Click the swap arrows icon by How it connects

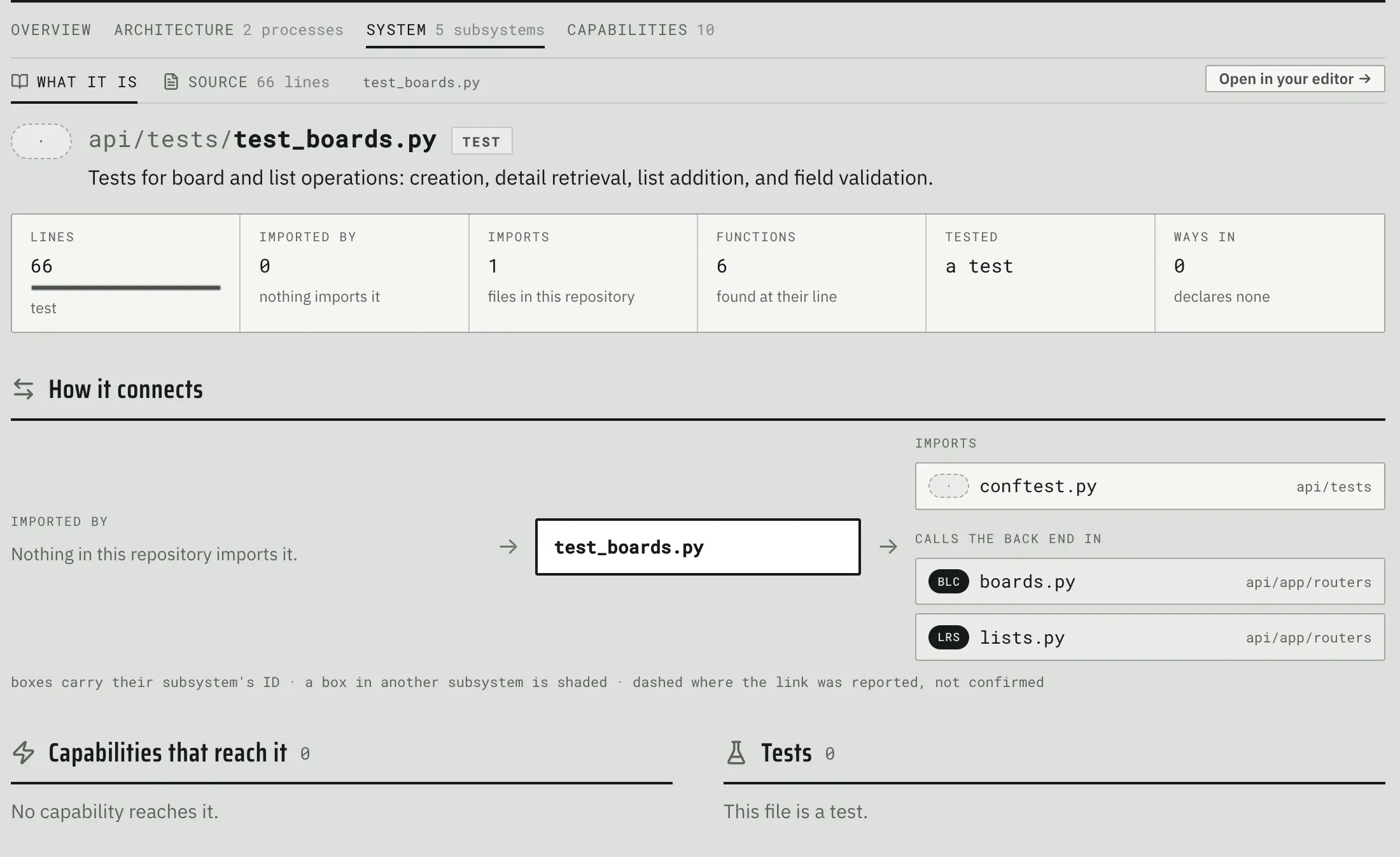[24, 389]
